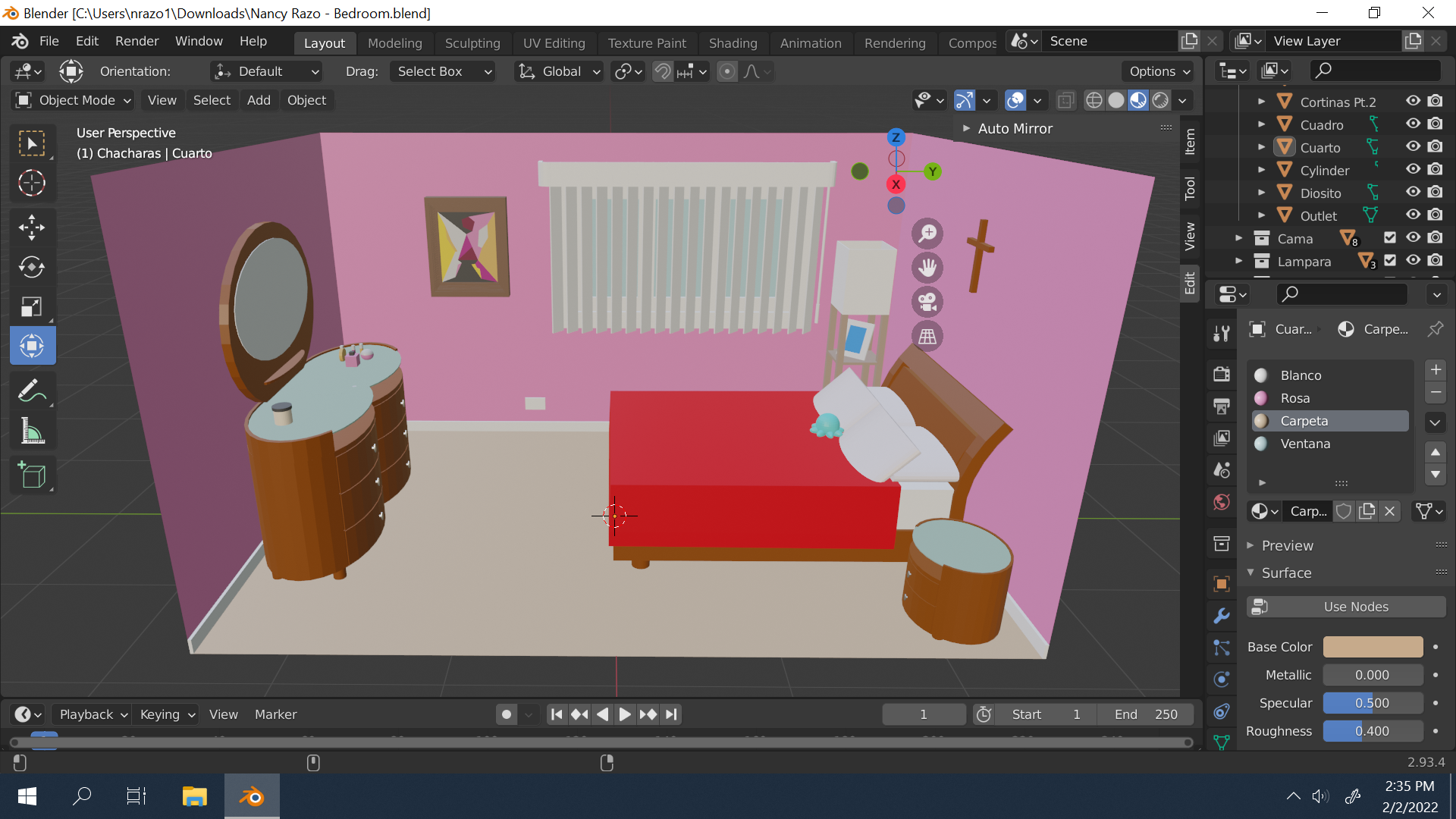1456x819 pixels.
Task: Open the Physics properties tab icon
Action: (1222, 679)
